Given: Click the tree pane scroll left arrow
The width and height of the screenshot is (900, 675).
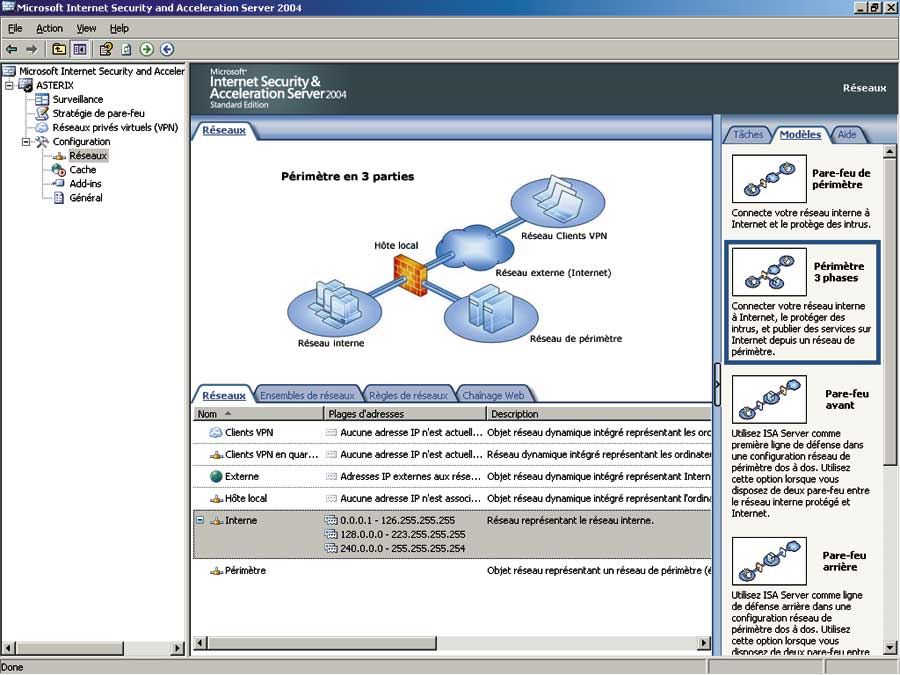Looking at the screenshot, I should [8, 648].
